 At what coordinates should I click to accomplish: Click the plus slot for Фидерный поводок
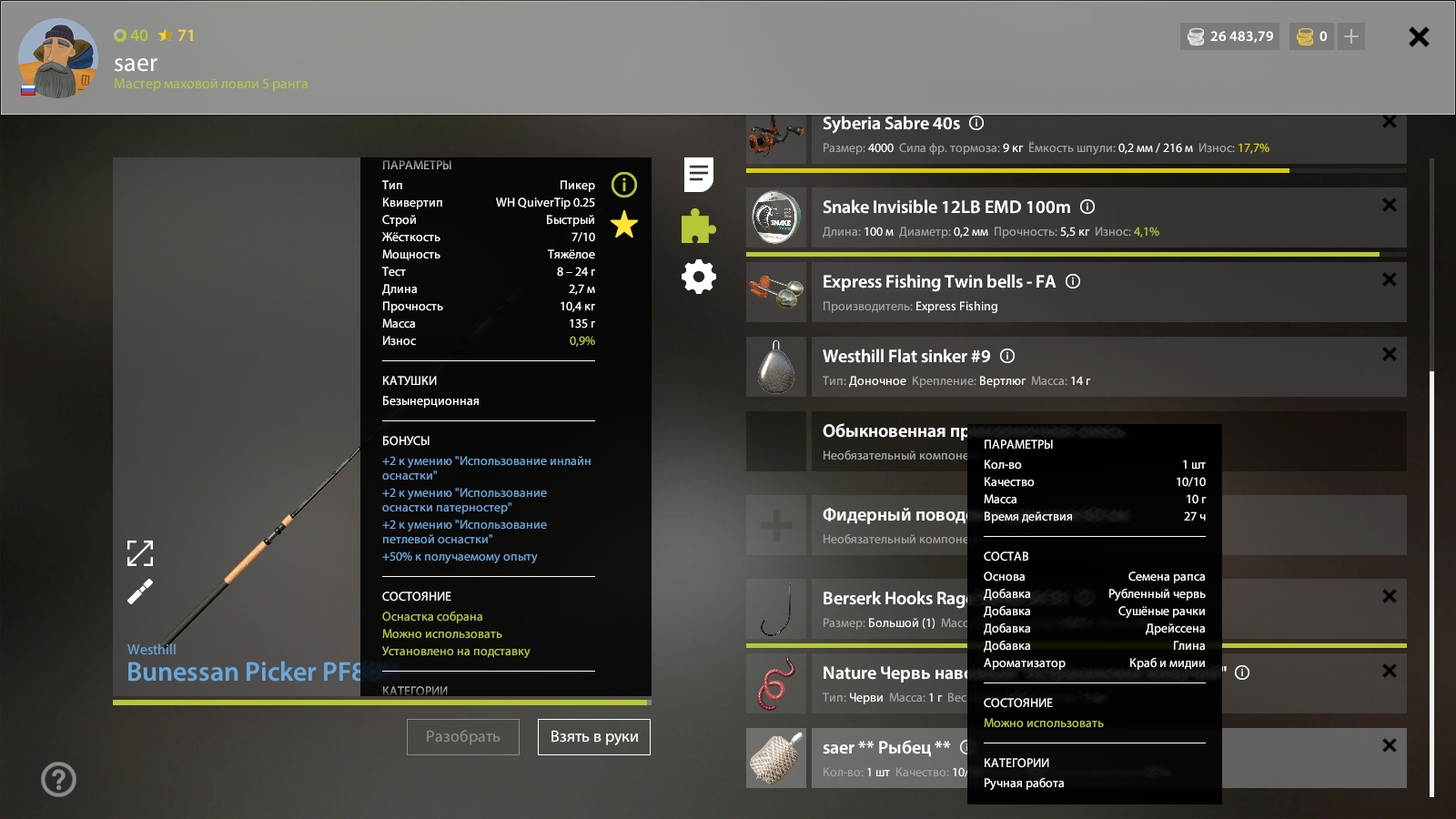tap(776, 525)
